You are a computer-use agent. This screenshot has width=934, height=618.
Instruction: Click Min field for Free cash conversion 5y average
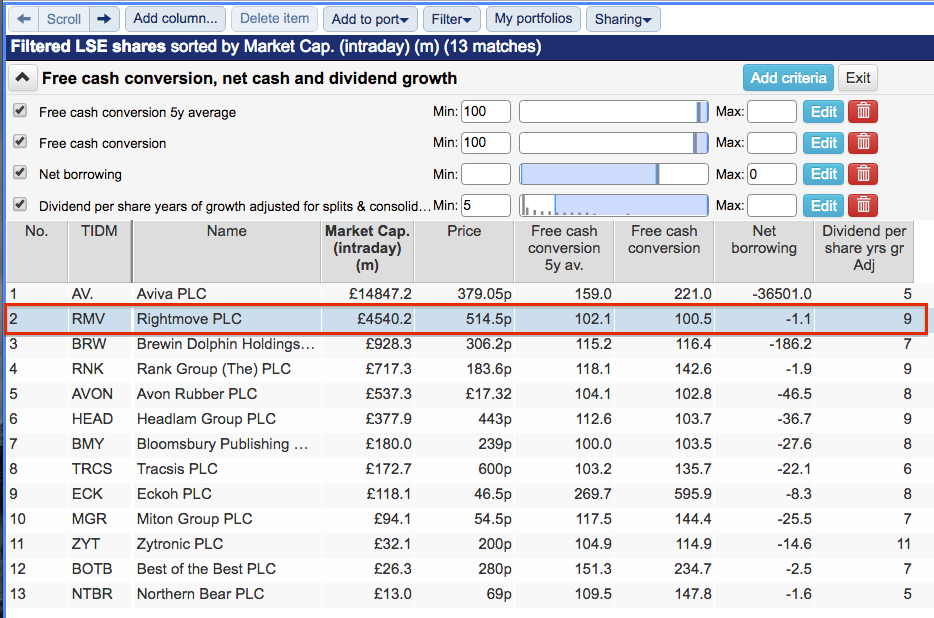coord(485,111)
